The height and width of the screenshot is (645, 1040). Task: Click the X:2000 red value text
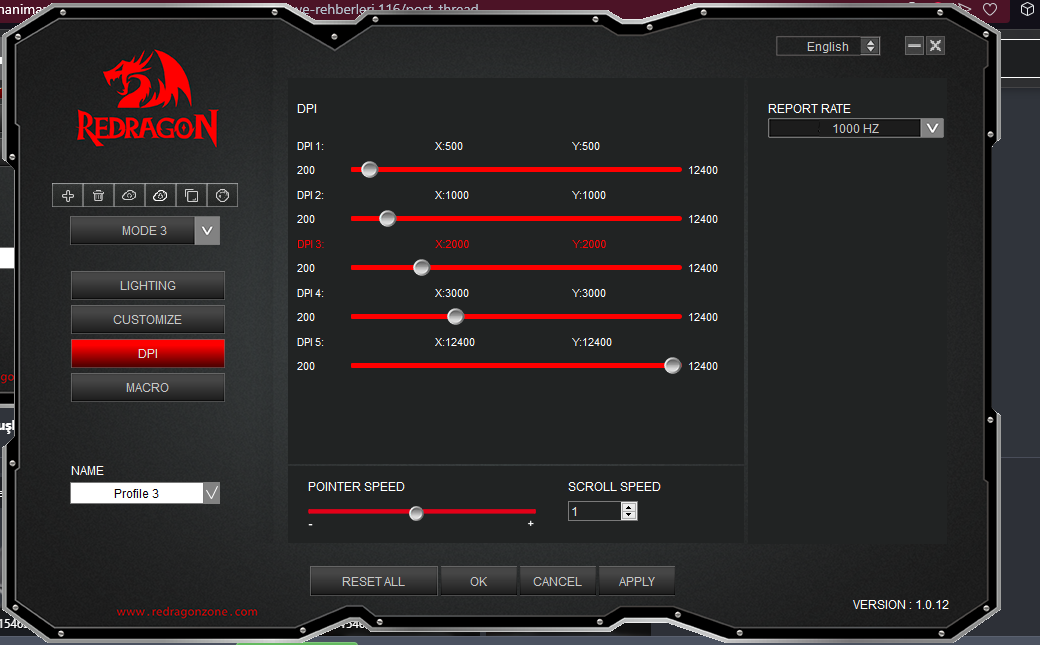pos(452,244)
